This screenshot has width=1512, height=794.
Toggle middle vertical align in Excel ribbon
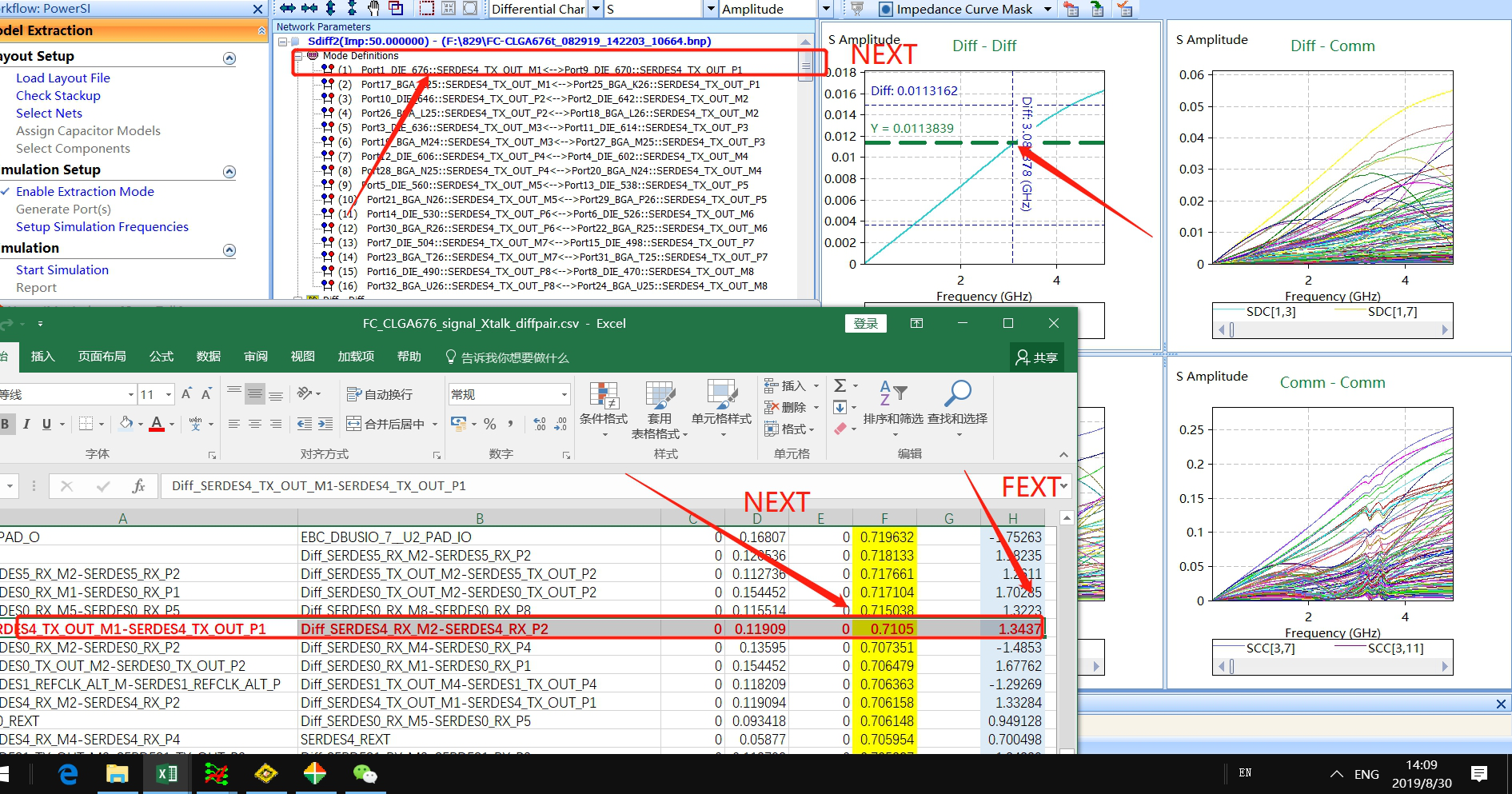point(255,393)
